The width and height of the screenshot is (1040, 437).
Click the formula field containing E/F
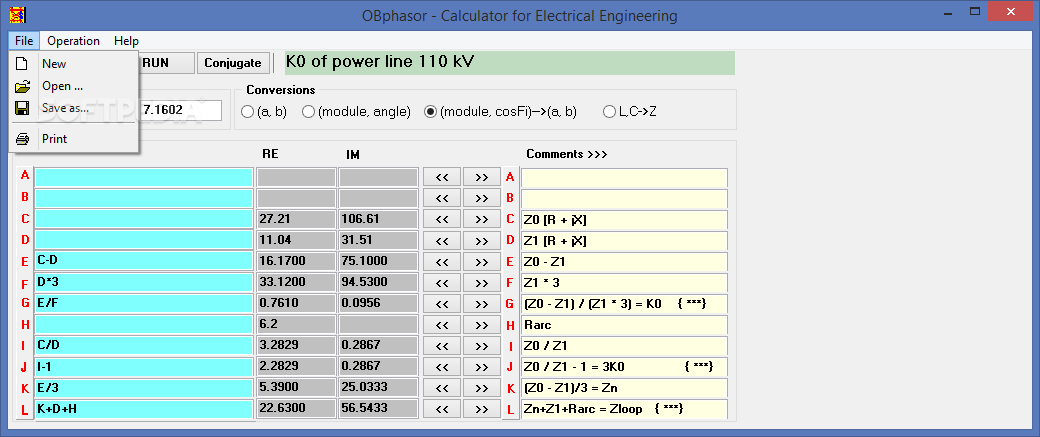click(x=144, y=304)
